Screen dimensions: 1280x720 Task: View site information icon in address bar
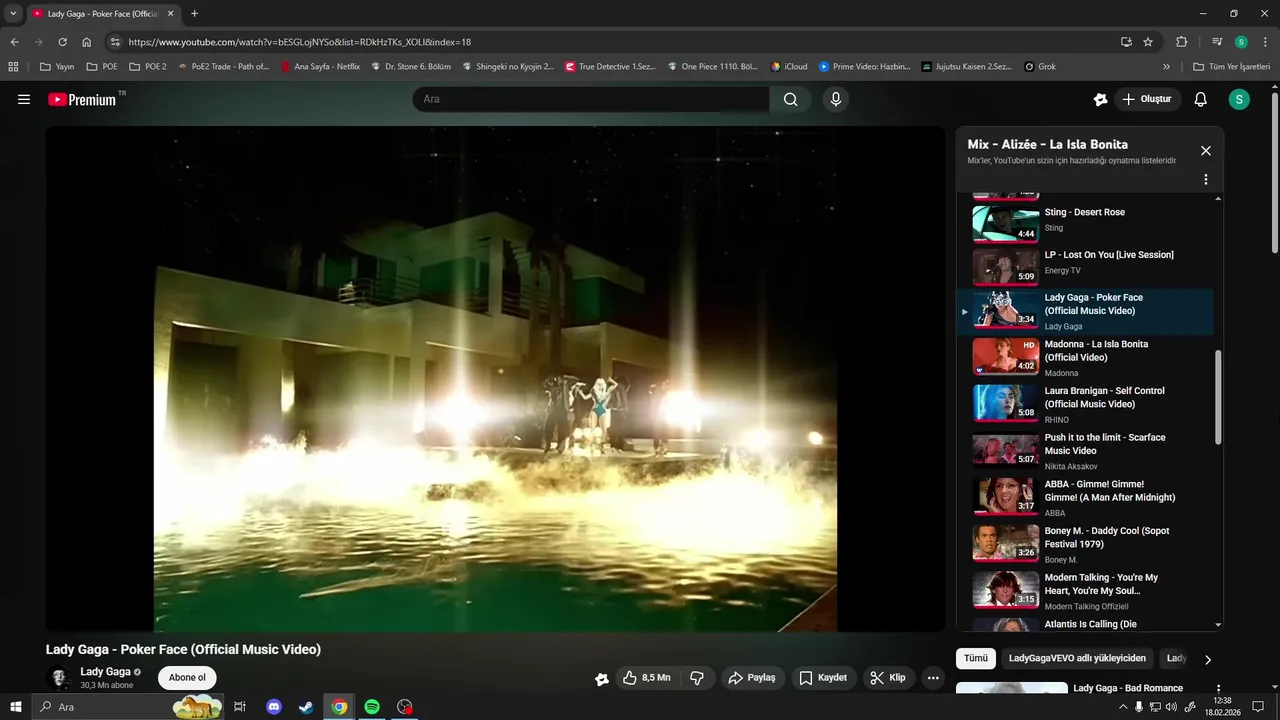point(115,42)
